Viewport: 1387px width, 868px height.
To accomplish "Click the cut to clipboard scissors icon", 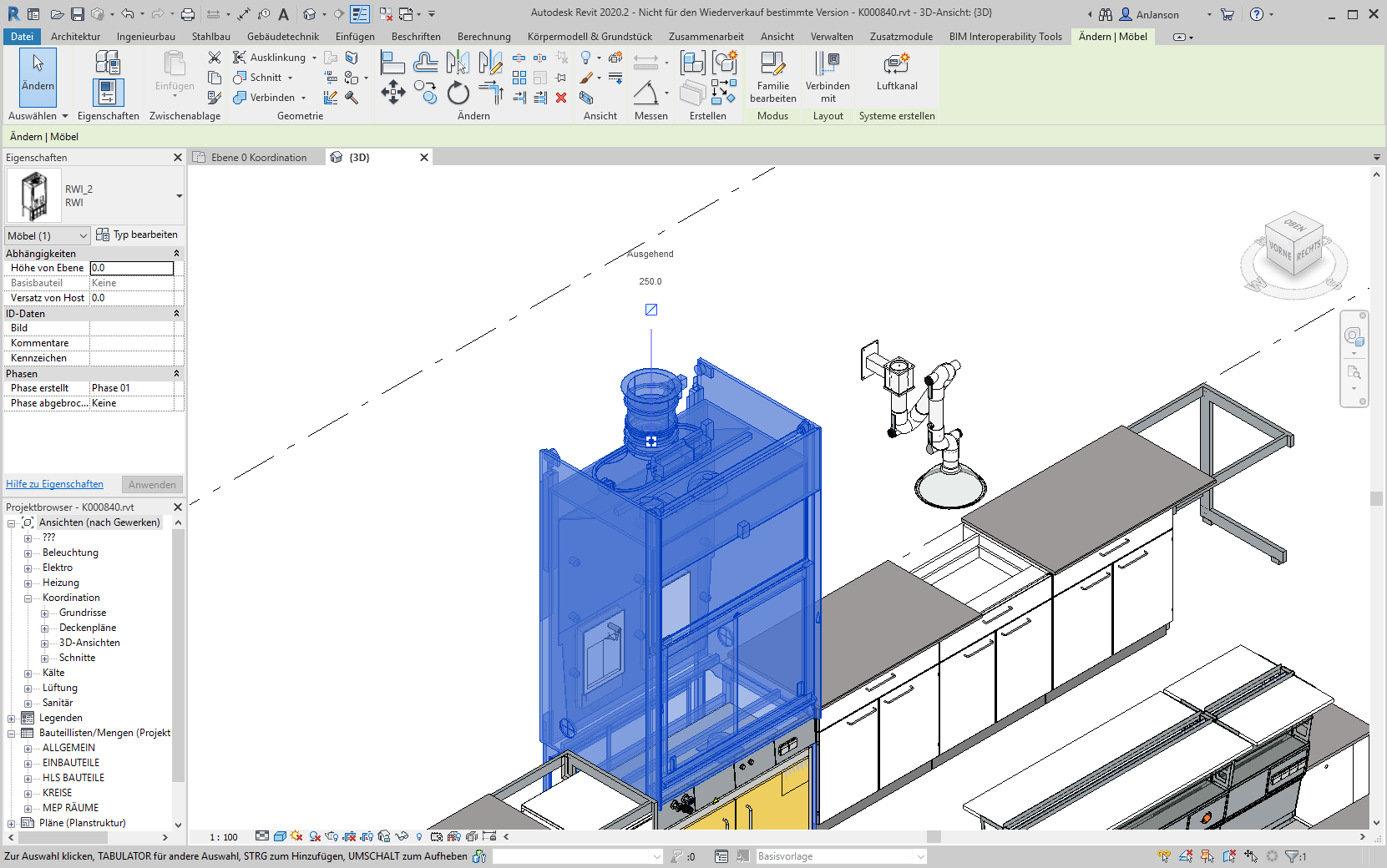I will tap(215, 58).
